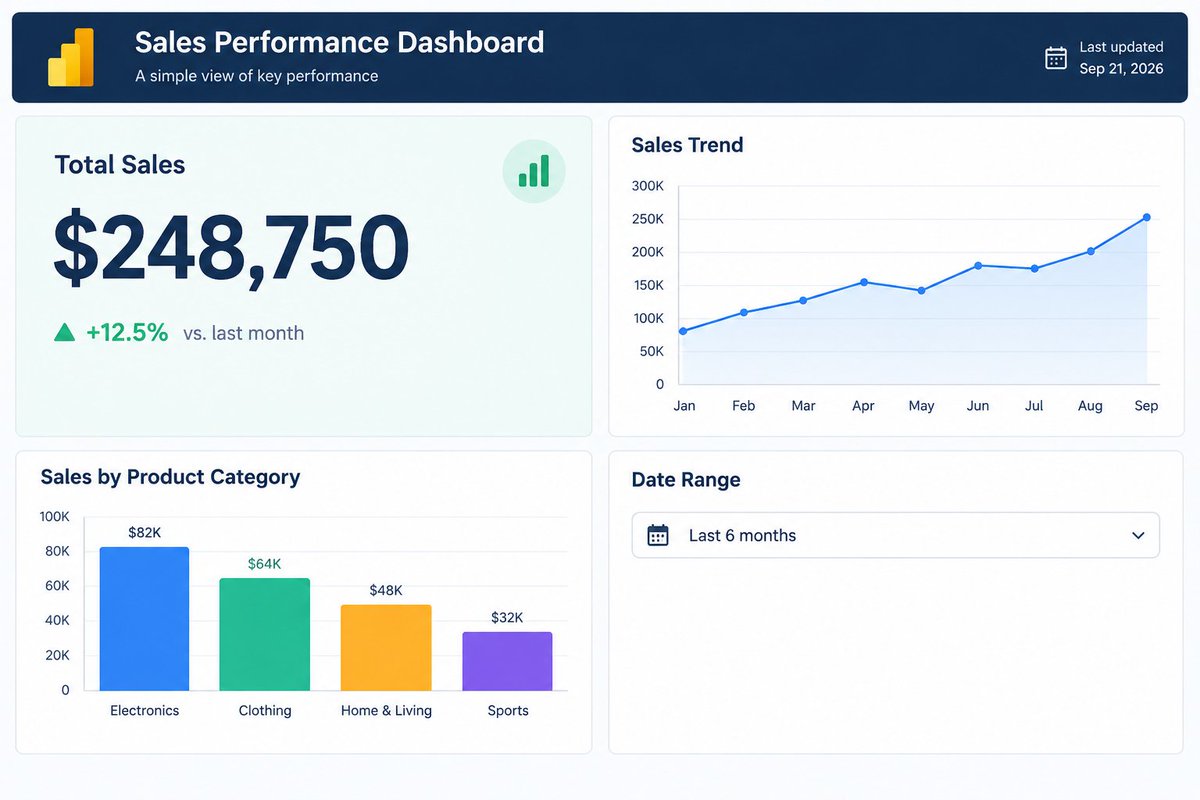Click the Total Sales heading
1200x800 pixels.
pyautogui.click(x=120, y=165)
